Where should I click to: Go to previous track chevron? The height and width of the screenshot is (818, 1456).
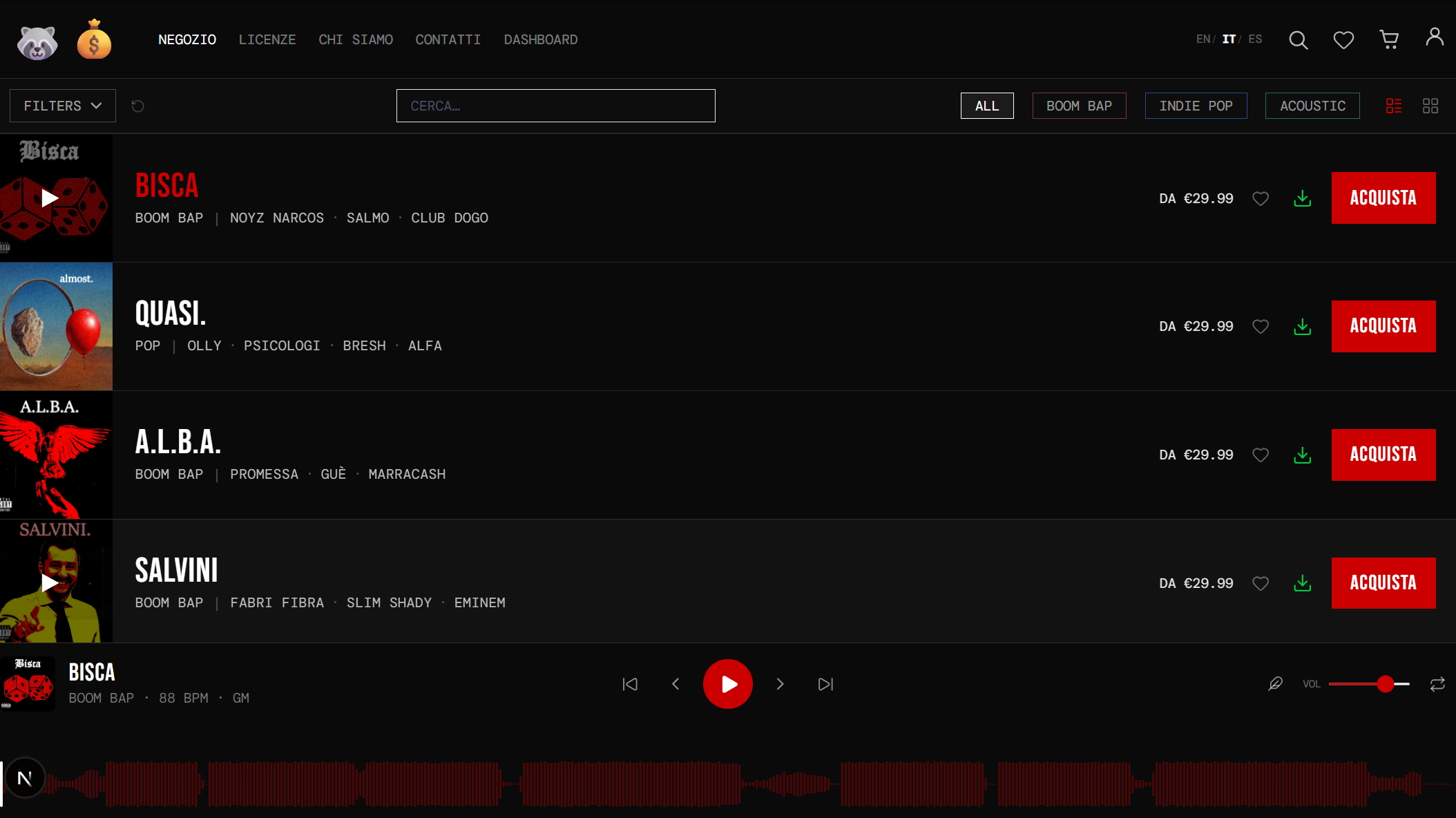tap(676, 684)
